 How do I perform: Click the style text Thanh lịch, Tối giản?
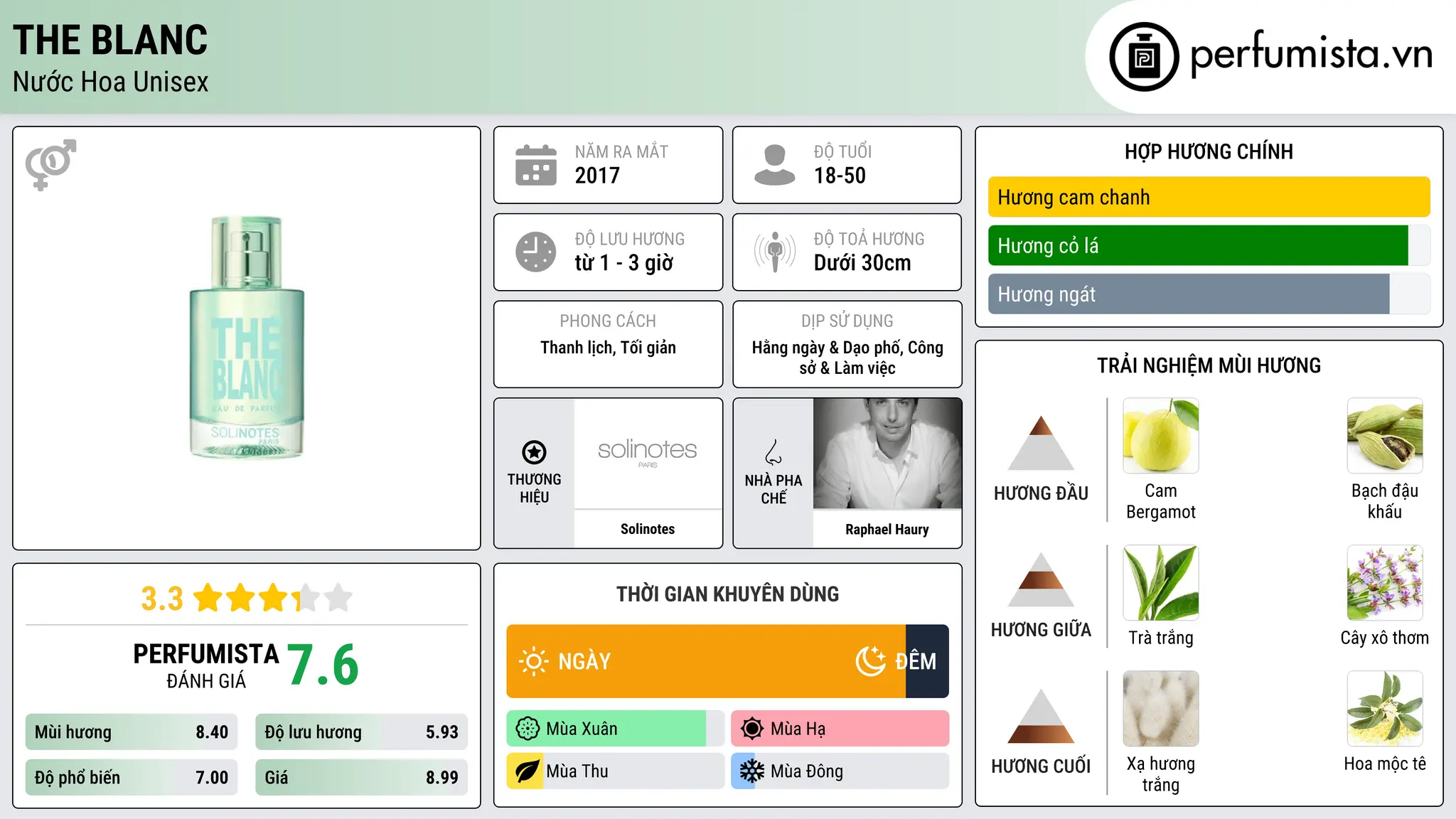[x=608, y=348]
